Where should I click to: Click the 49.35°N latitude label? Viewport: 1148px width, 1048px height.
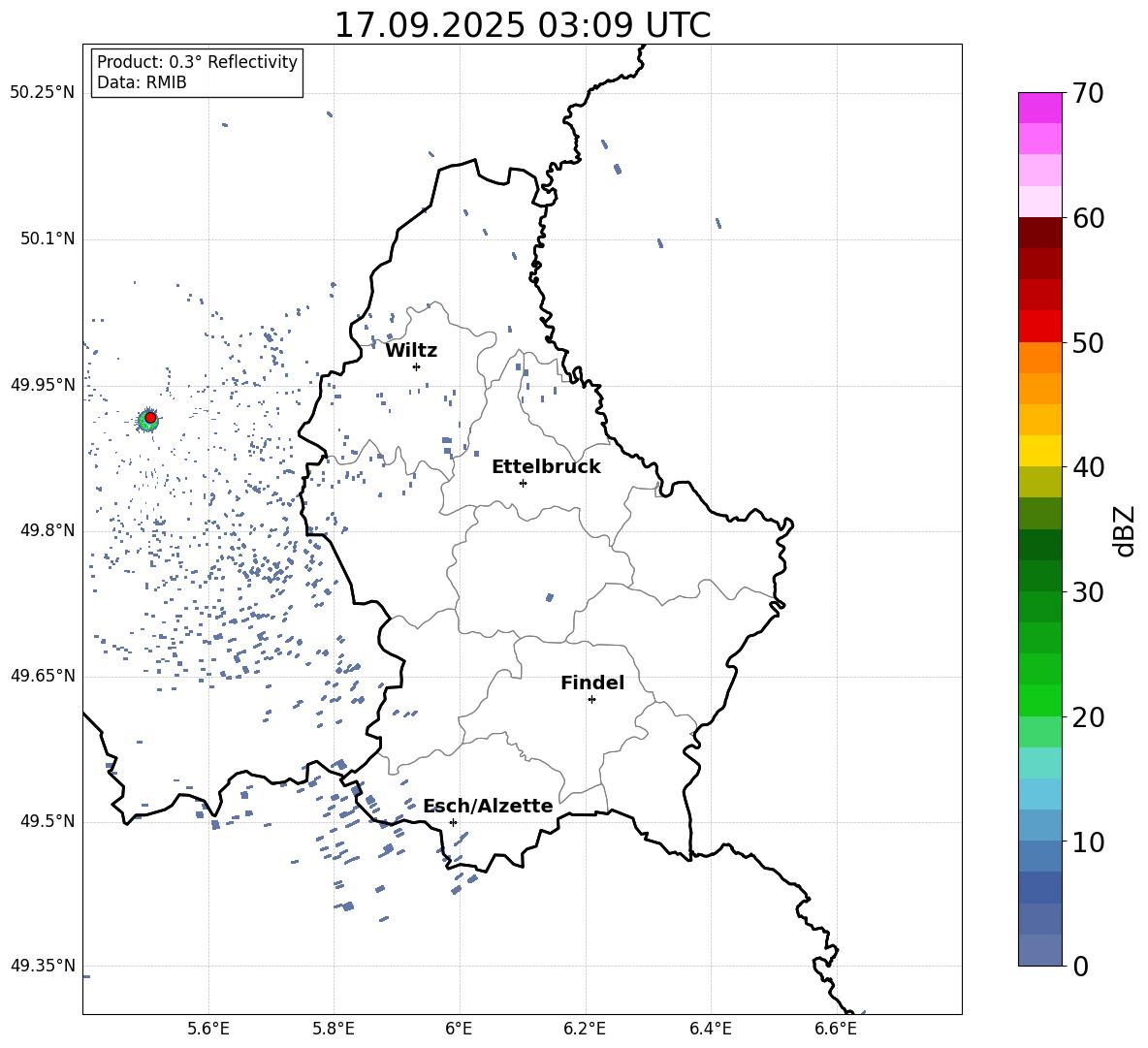coord(43,966)
